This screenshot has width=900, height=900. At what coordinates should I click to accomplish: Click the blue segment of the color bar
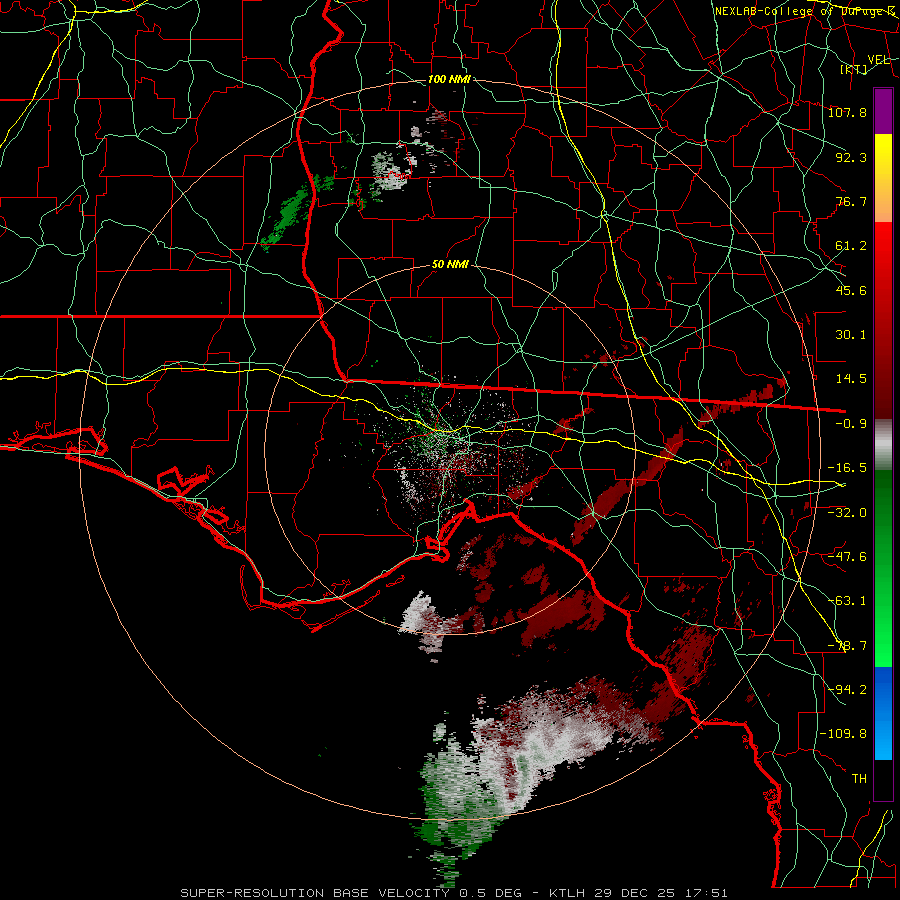tap(883, 713)
